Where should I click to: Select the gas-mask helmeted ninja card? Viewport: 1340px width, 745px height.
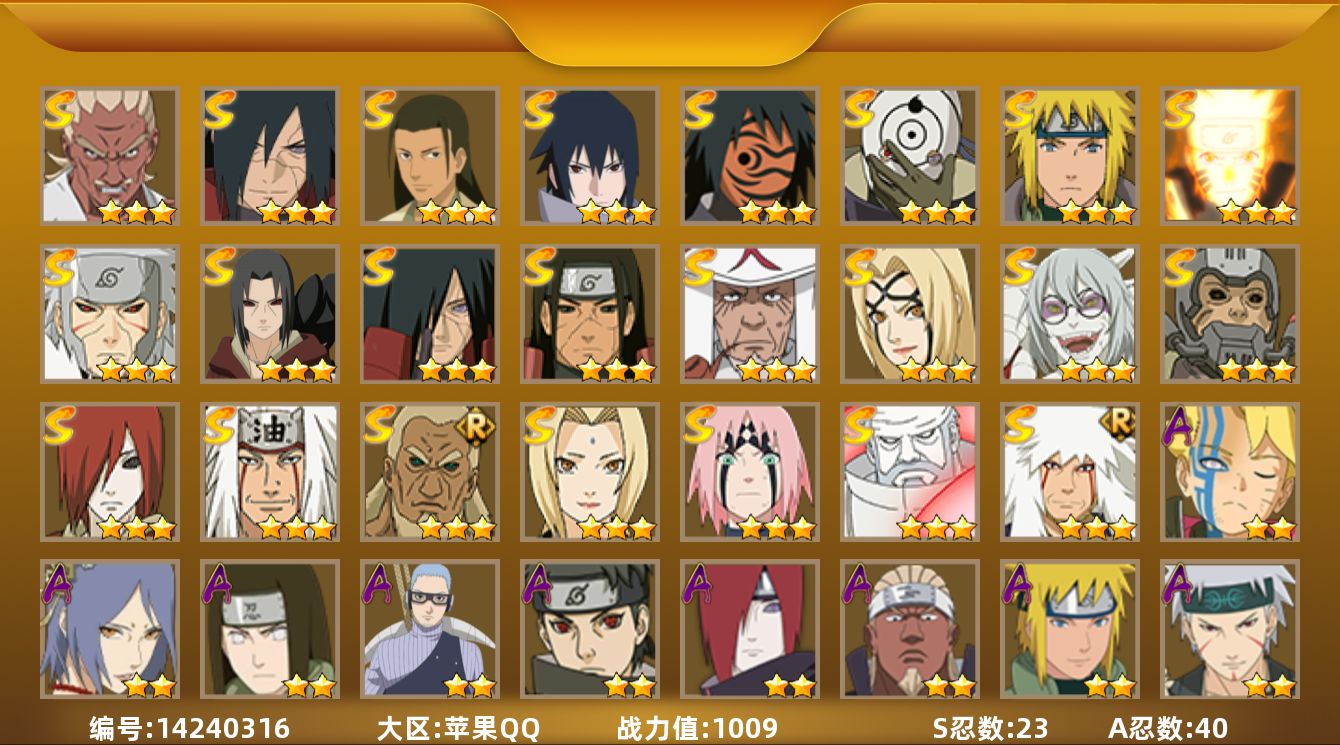click(1230, 314)
